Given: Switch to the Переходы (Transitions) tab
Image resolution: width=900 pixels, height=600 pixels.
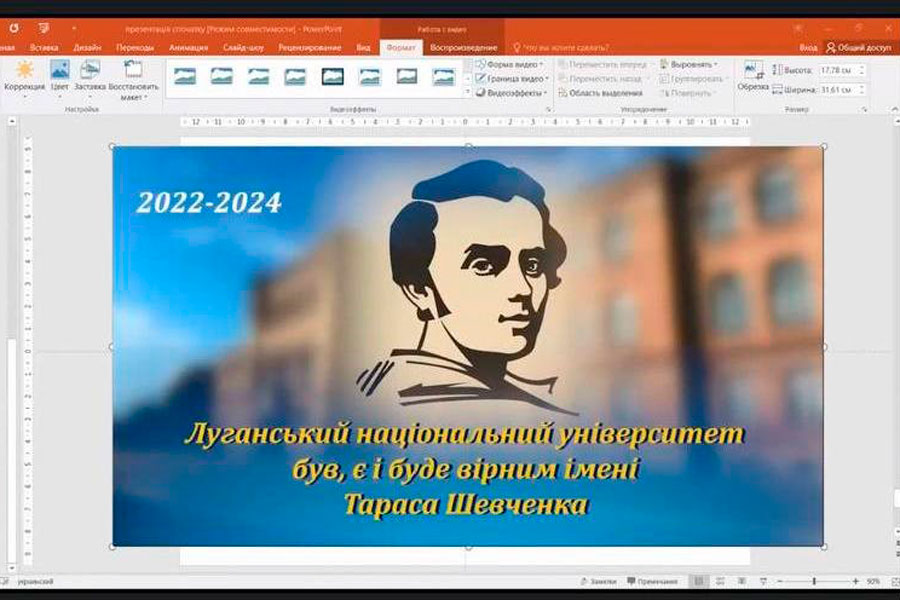Looking at the screenshot, I should coord(135,48).
